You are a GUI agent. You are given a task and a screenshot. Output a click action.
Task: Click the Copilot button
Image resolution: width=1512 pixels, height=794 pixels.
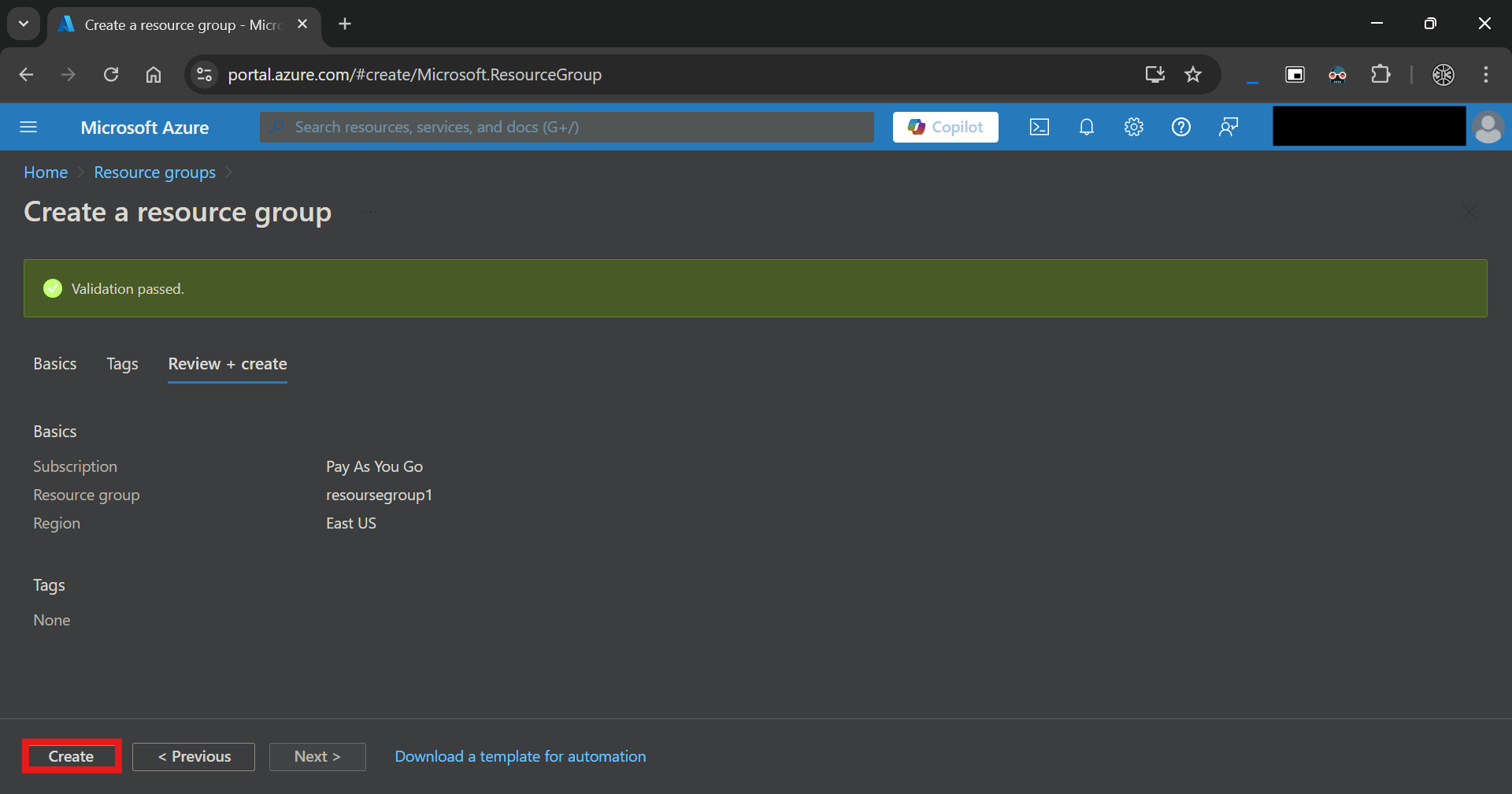tap(946, 127)
